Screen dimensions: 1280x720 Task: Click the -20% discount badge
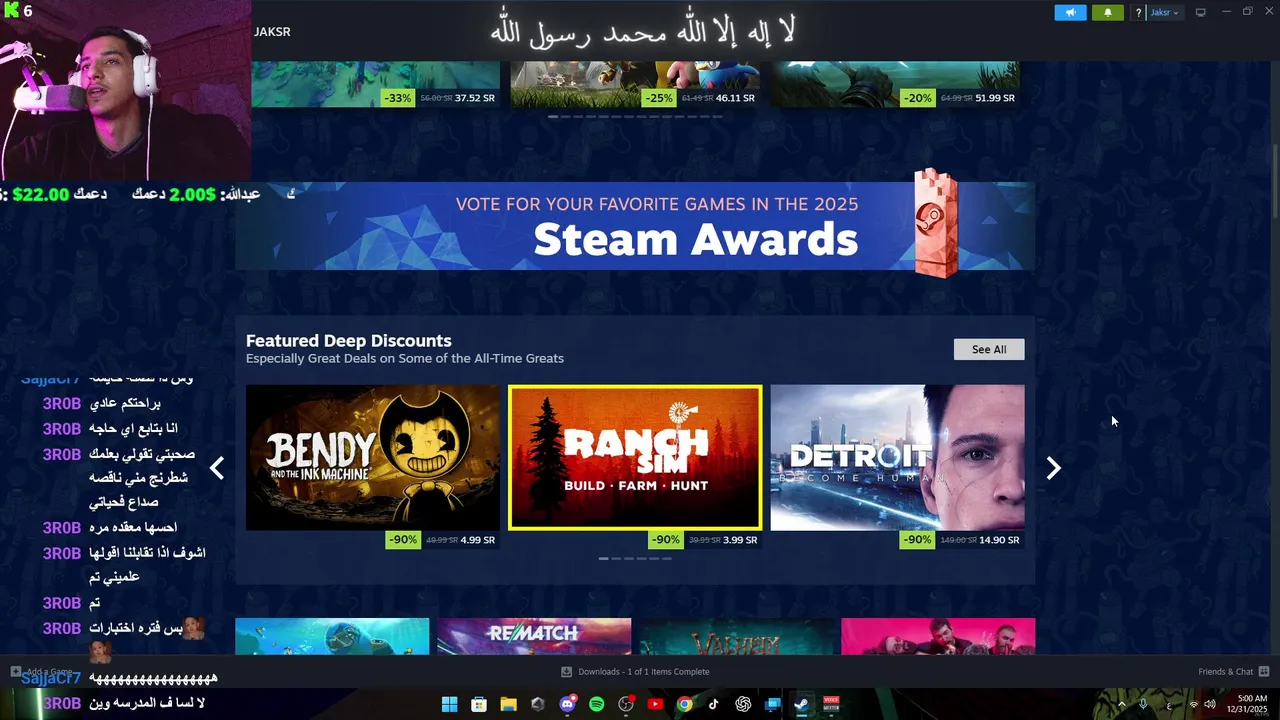(918, 98)
